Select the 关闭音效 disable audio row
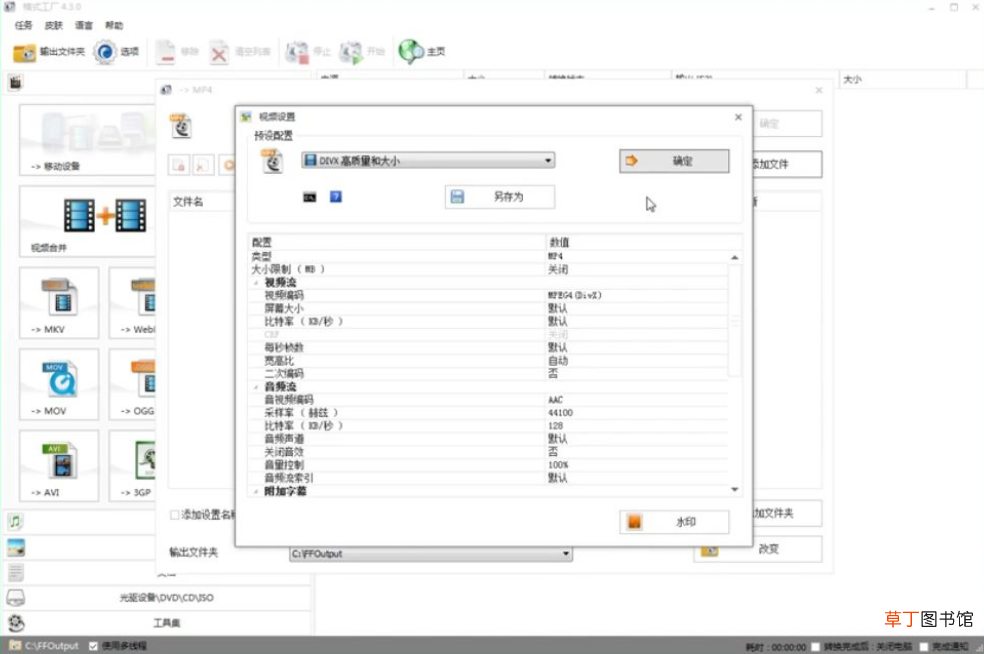The height and width of the screenshot is (654, 984). coord(490,452)
